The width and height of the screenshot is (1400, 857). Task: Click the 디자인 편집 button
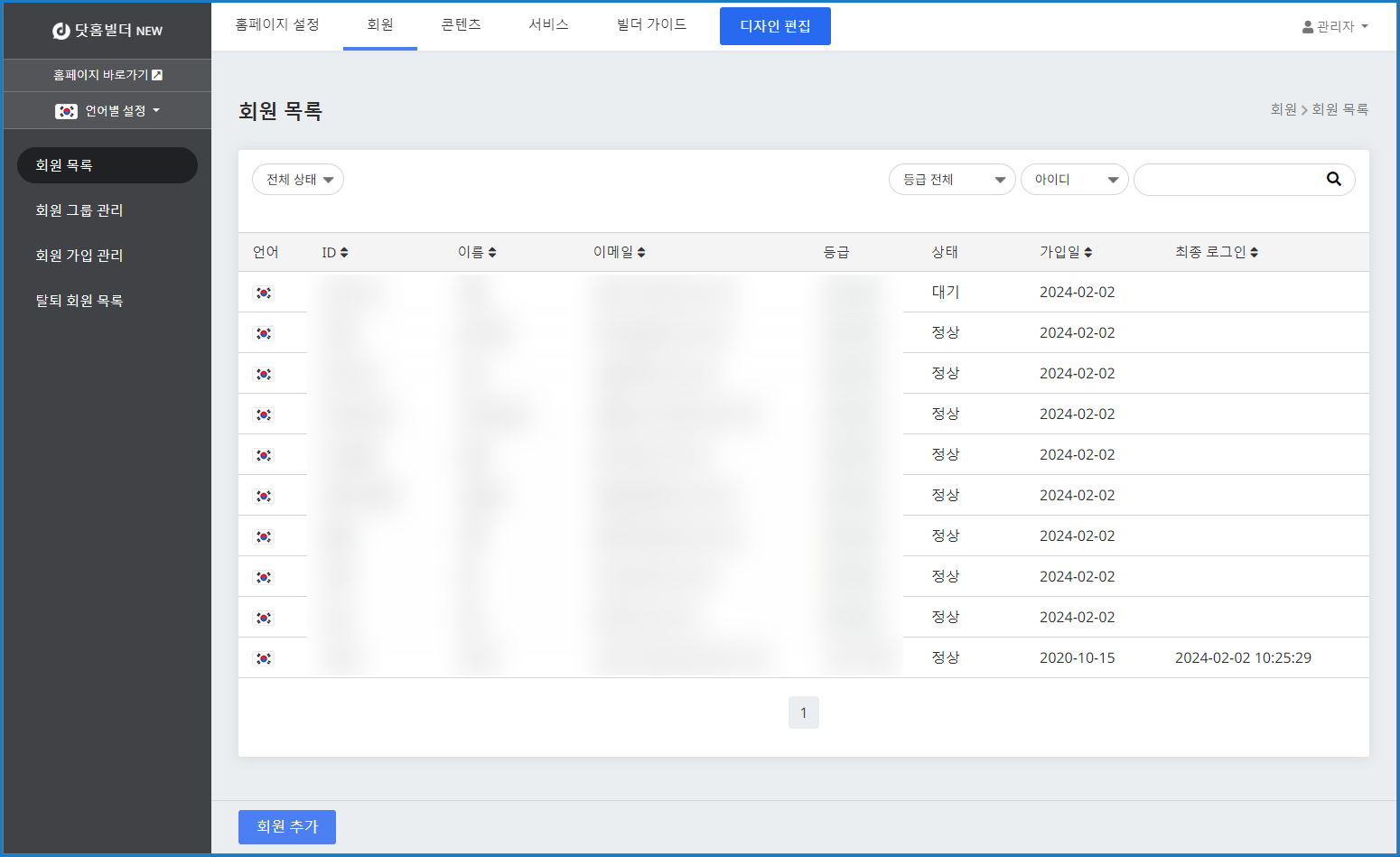pyautogui.click(x=775, y=26)
